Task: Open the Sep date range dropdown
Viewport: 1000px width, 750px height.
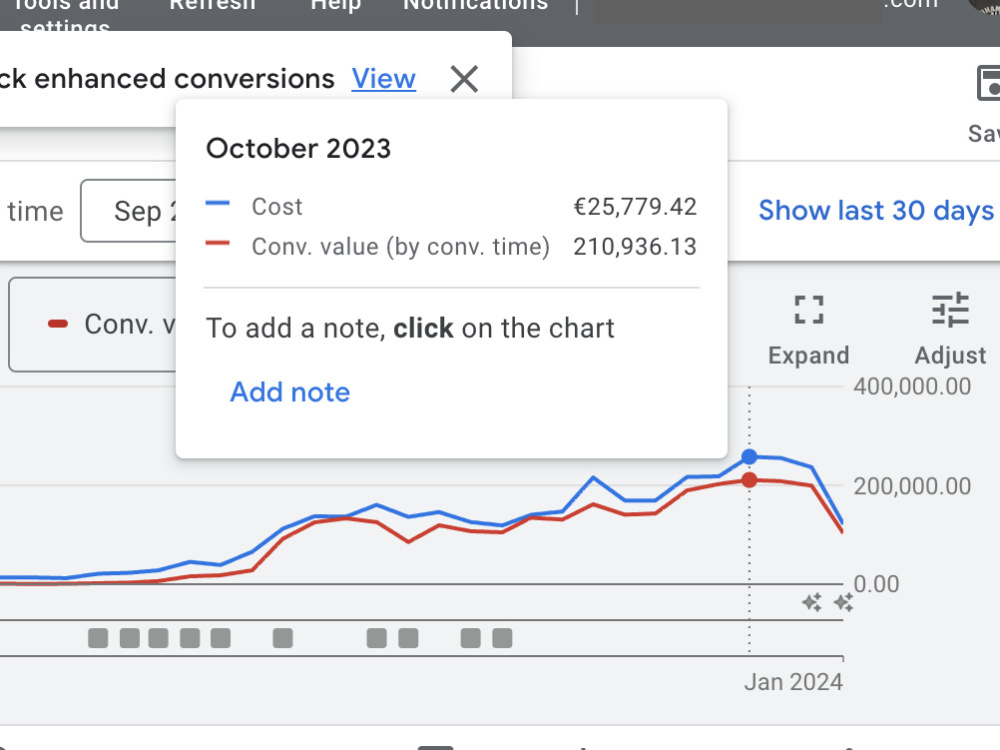Action: (x=128, y=211)
